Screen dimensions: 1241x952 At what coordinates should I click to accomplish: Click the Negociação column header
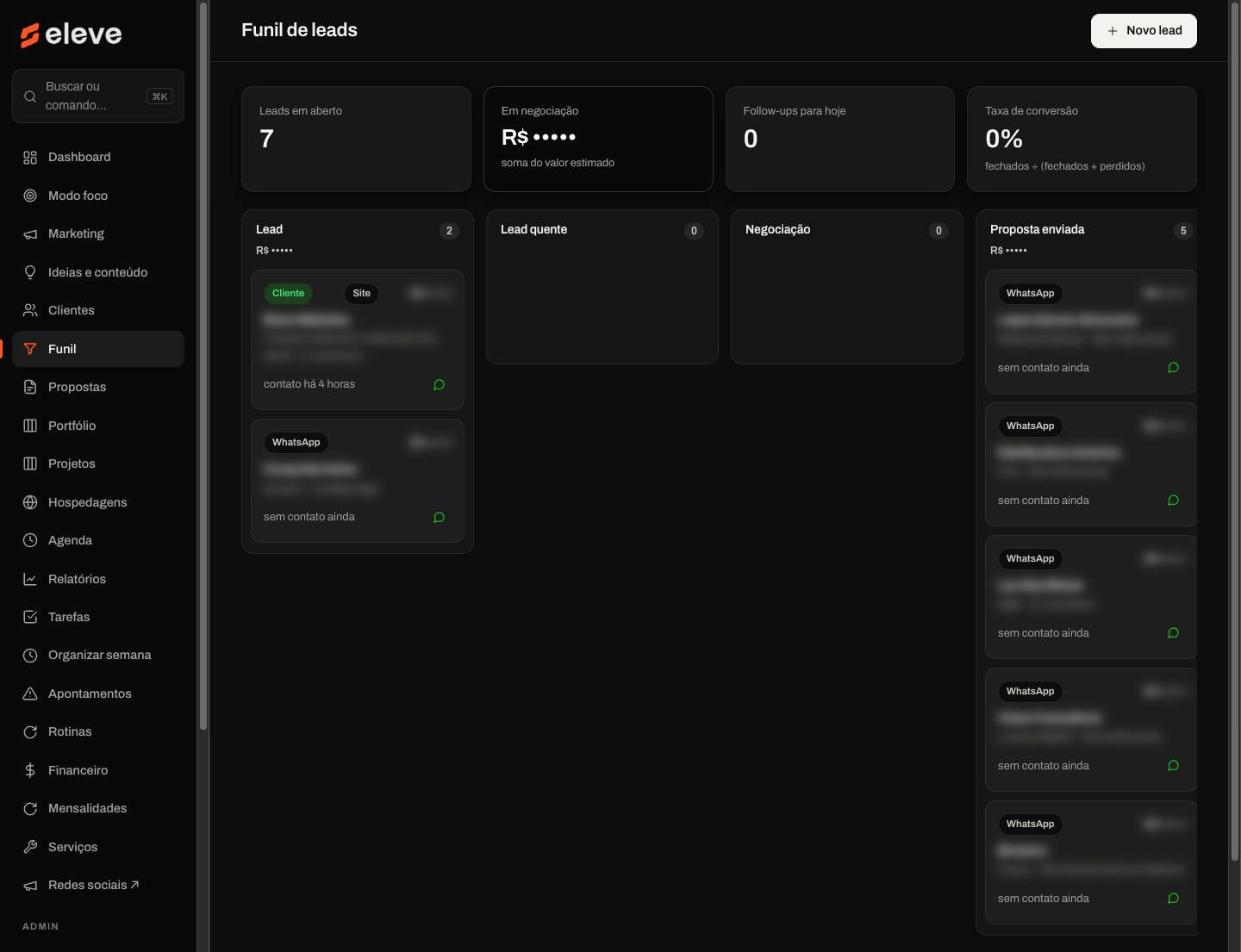pyautogui.click(x=778, y=230)
